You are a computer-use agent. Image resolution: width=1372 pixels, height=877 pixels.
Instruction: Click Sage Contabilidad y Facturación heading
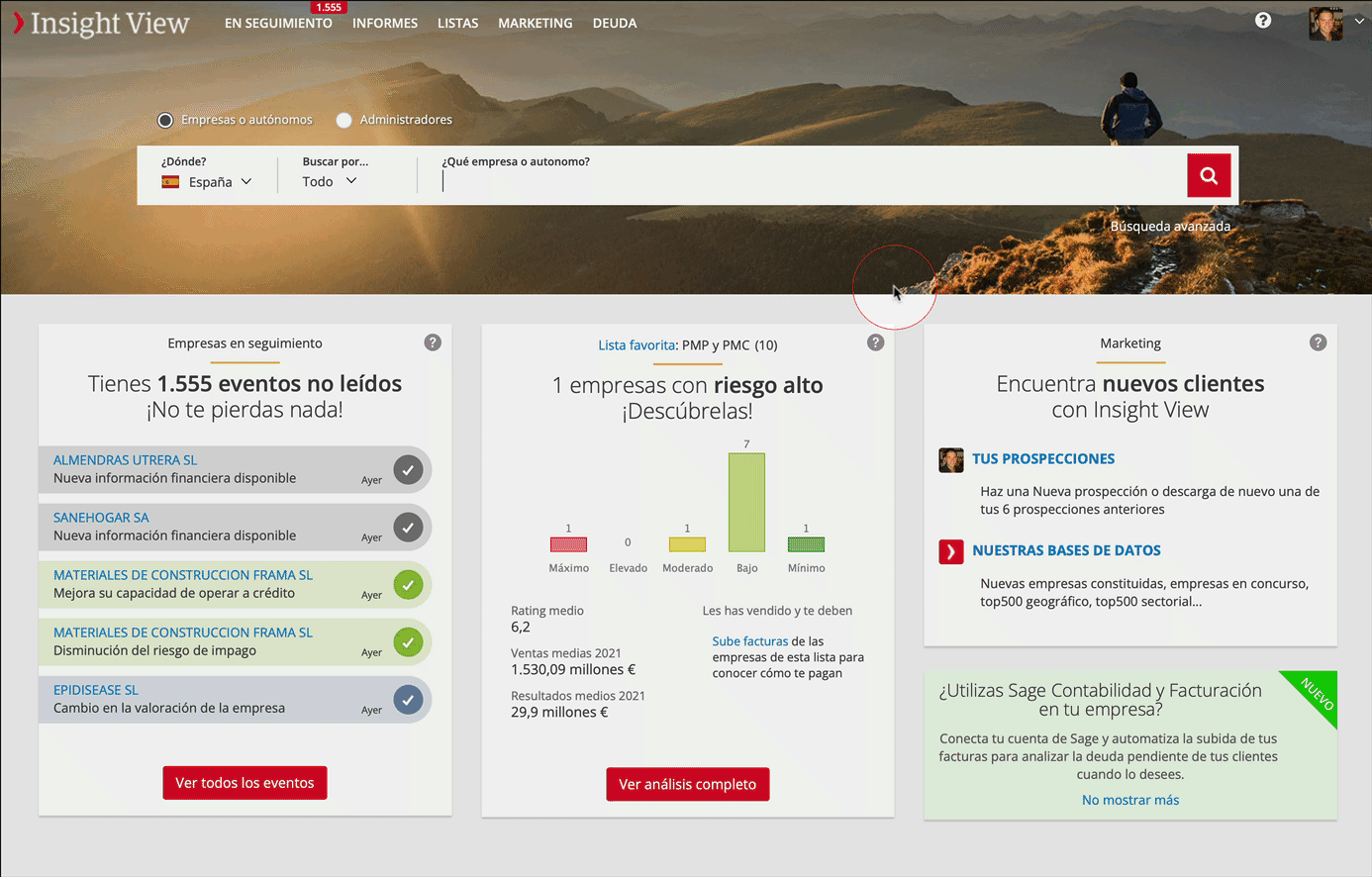point(1101,700)
